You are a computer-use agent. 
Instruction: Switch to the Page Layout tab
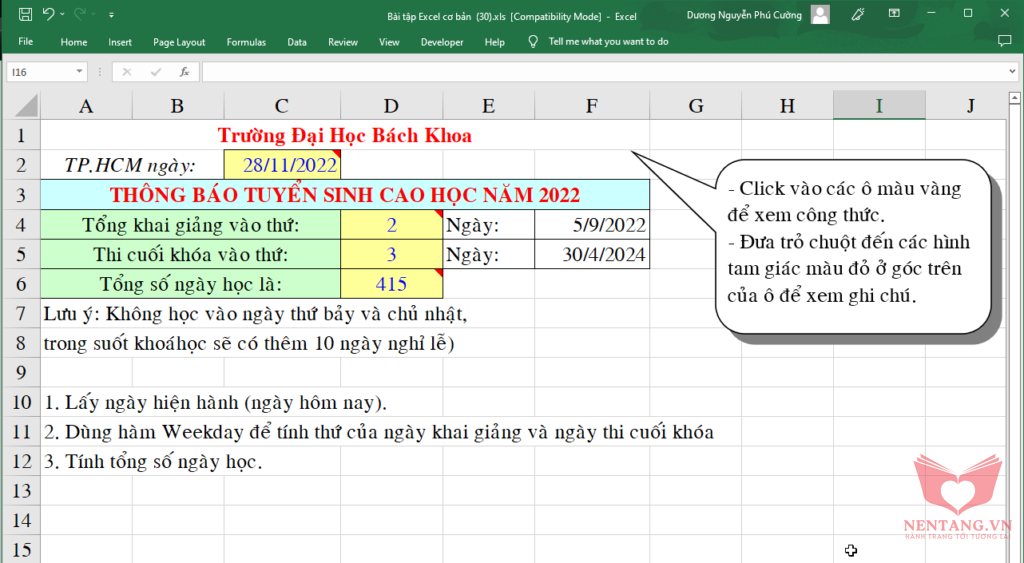179,42
